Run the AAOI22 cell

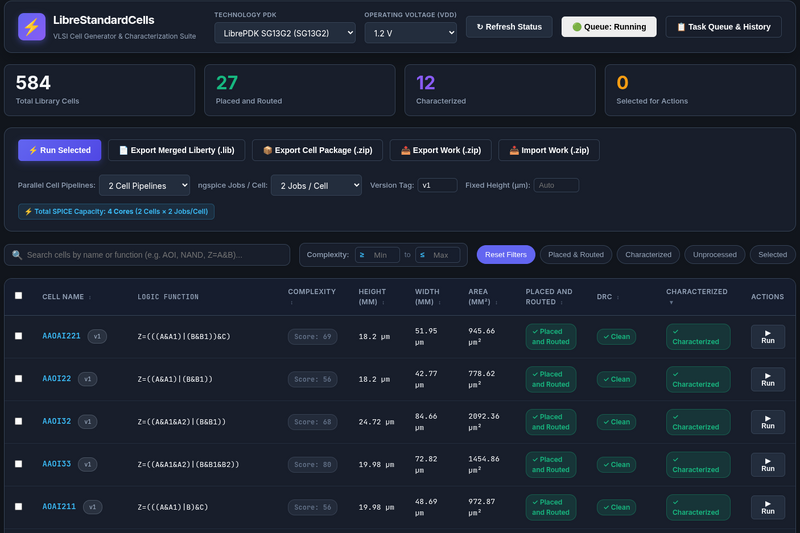coord(767,379)
